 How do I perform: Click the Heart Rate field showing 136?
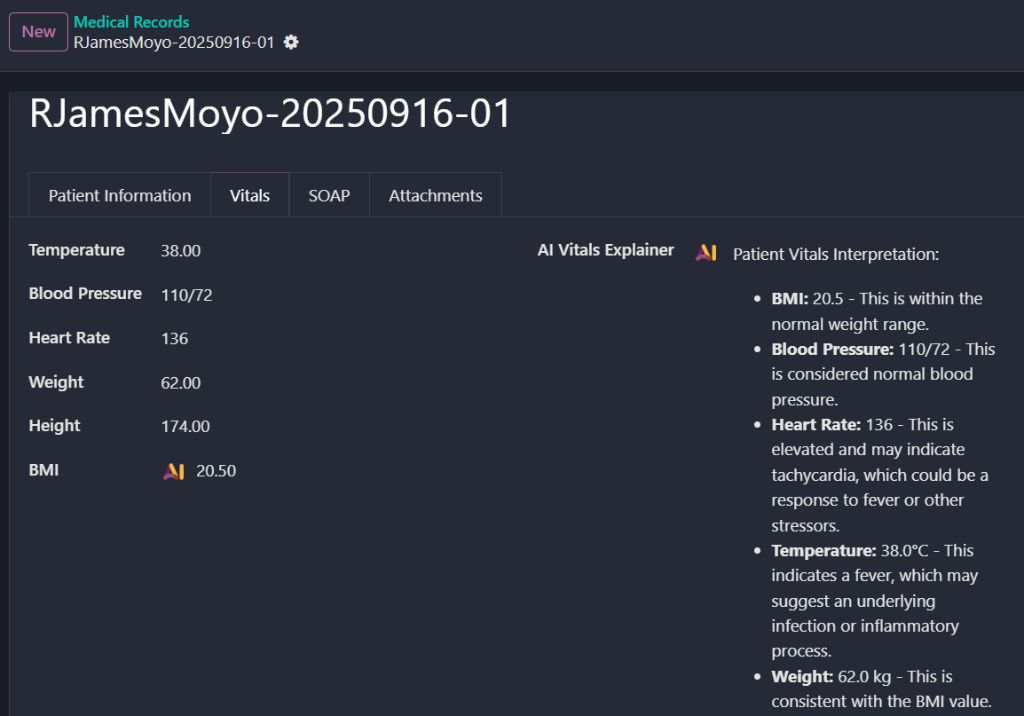tap(174, 338)
